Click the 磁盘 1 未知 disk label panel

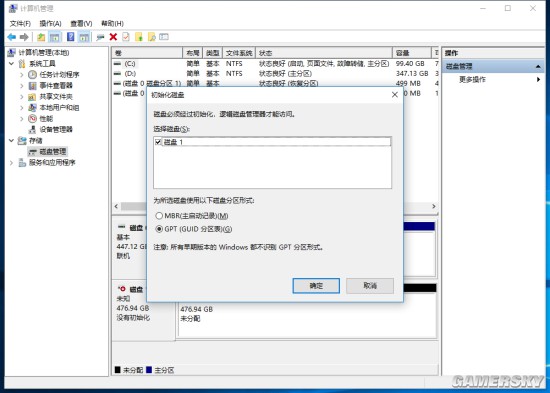click(143, 310)
